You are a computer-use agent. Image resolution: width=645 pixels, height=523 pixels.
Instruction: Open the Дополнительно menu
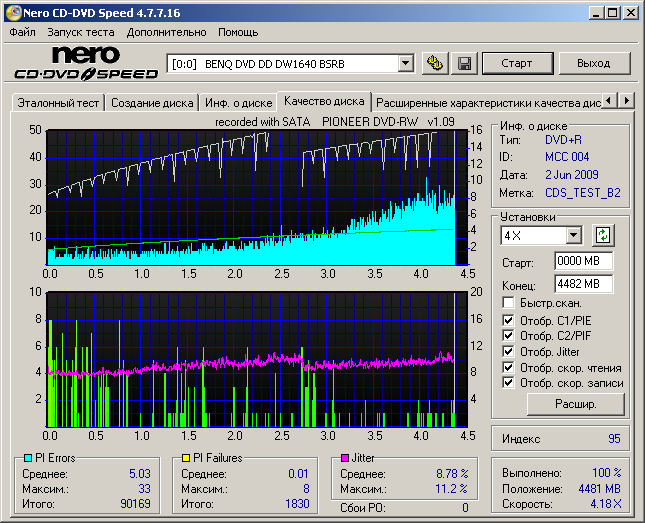(x=167, y=32)
